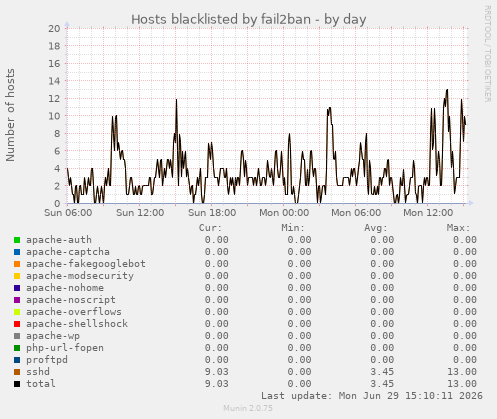Click the sshd current value 9.03
Image resolution: width=497 pixels, height=419 pixels.
pyautogui.click(x=217, y=372)
